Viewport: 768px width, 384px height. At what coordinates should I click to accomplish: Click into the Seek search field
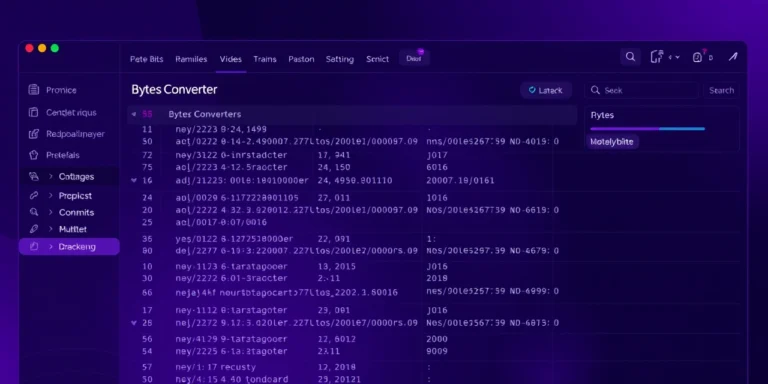(642, 90)
